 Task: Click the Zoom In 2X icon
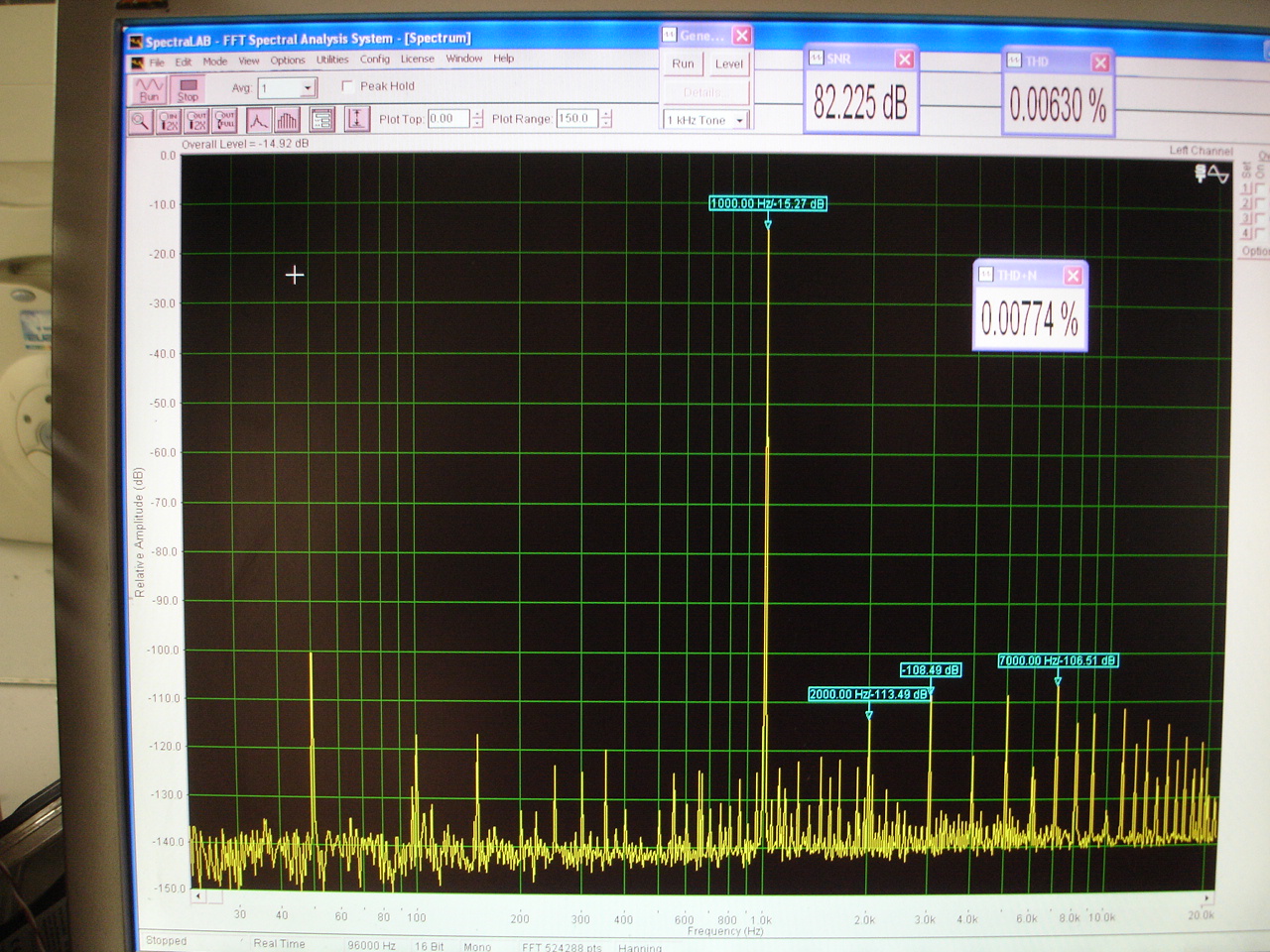tap(169, 121)
